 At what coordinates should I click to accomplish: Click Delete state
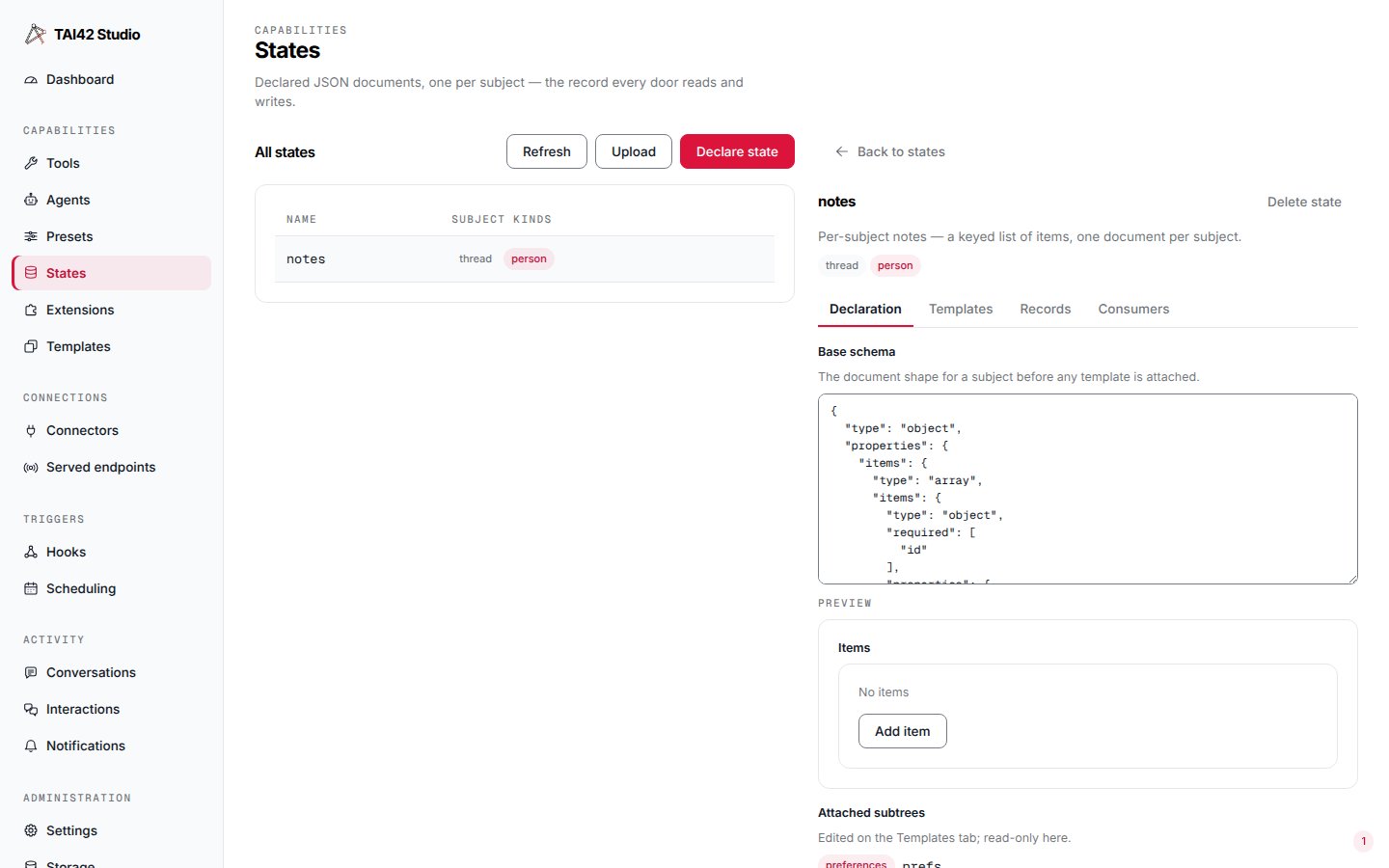point(1304,203)
